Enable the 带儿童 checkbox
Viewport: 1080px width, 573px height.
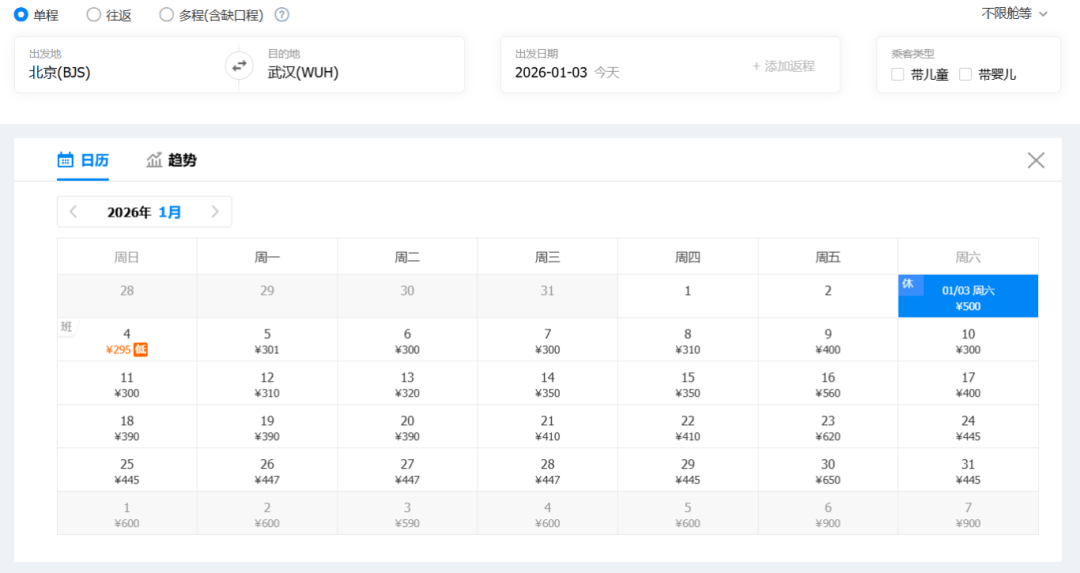click(x=897, y=74)
